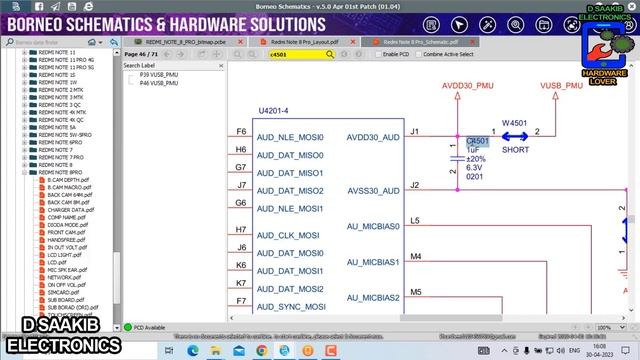Click the zoom in magnifier toolbar icon

(x=237, y=54)
